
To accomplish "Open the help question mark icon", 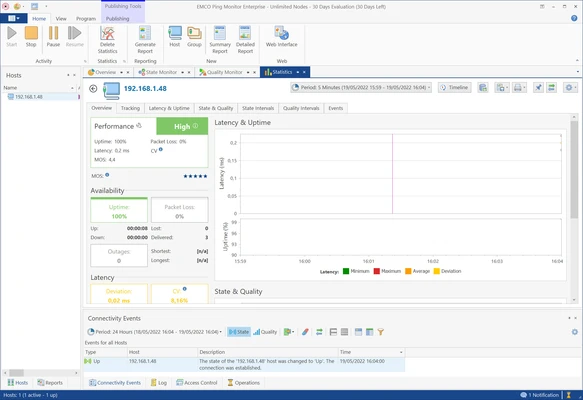I will click(574, 18).
